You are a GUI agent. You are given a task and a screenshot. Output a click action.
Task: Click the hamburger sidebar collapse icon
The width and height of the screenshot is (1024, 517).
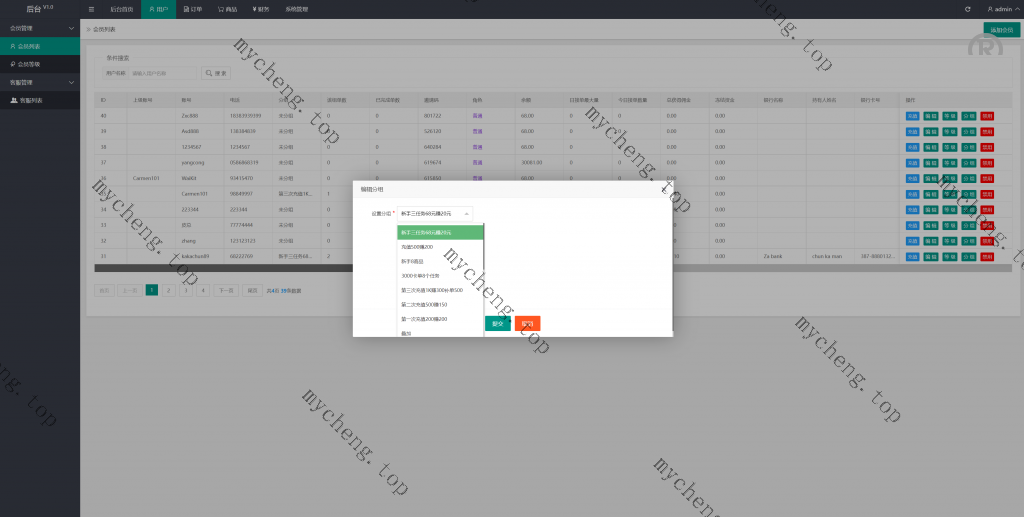point(91,9)
